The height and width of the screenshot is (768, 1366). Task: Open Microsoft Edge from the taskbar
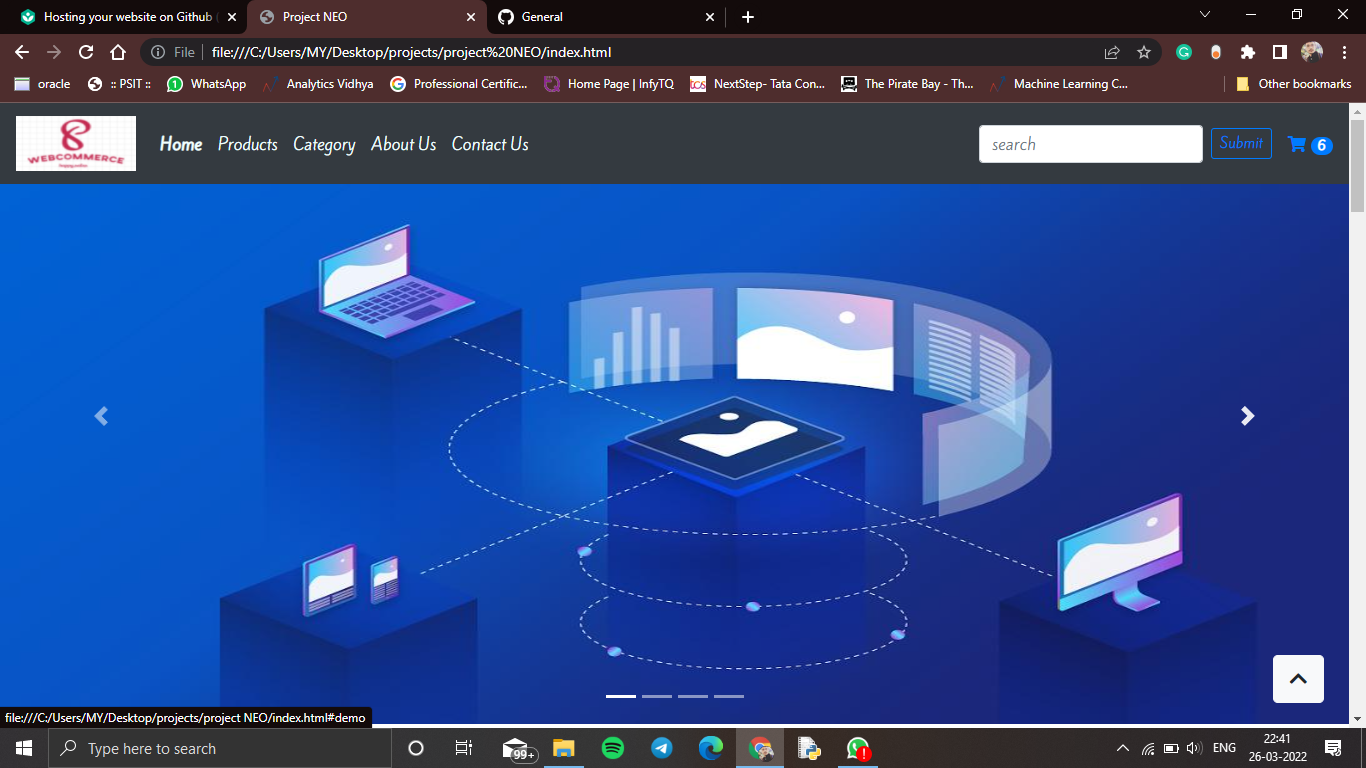711,748
